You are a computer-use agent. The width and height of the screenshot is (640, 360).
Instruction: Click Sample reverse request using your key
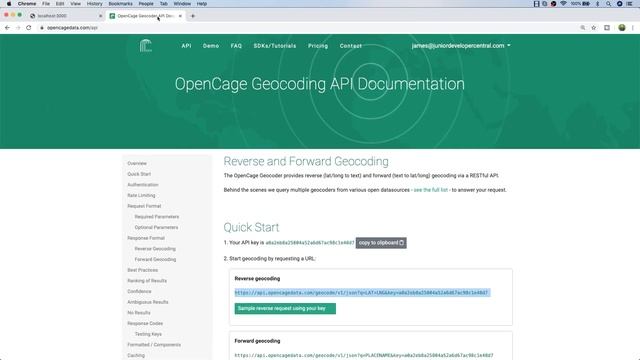click(285, 309)
